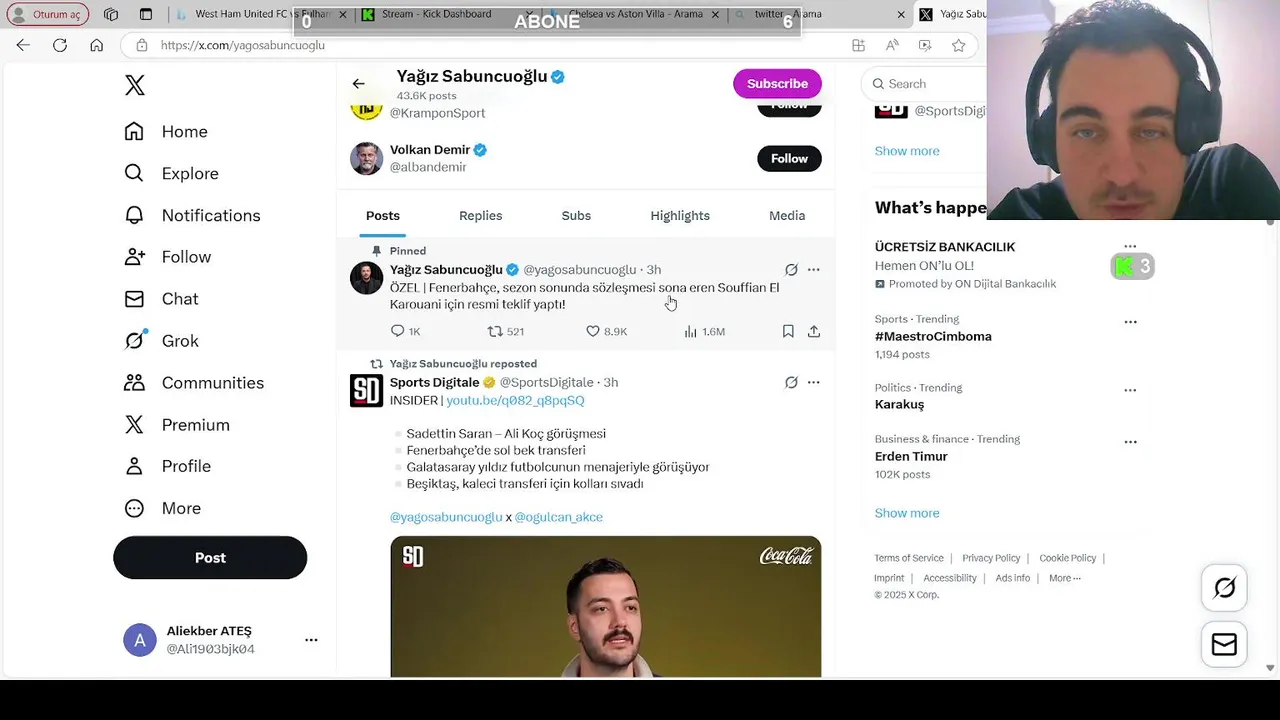The width and height of the screenshot is (1280, 720).
Task: Open @yagosabuncuoglu mention link
Action: (x=446, y=517)
